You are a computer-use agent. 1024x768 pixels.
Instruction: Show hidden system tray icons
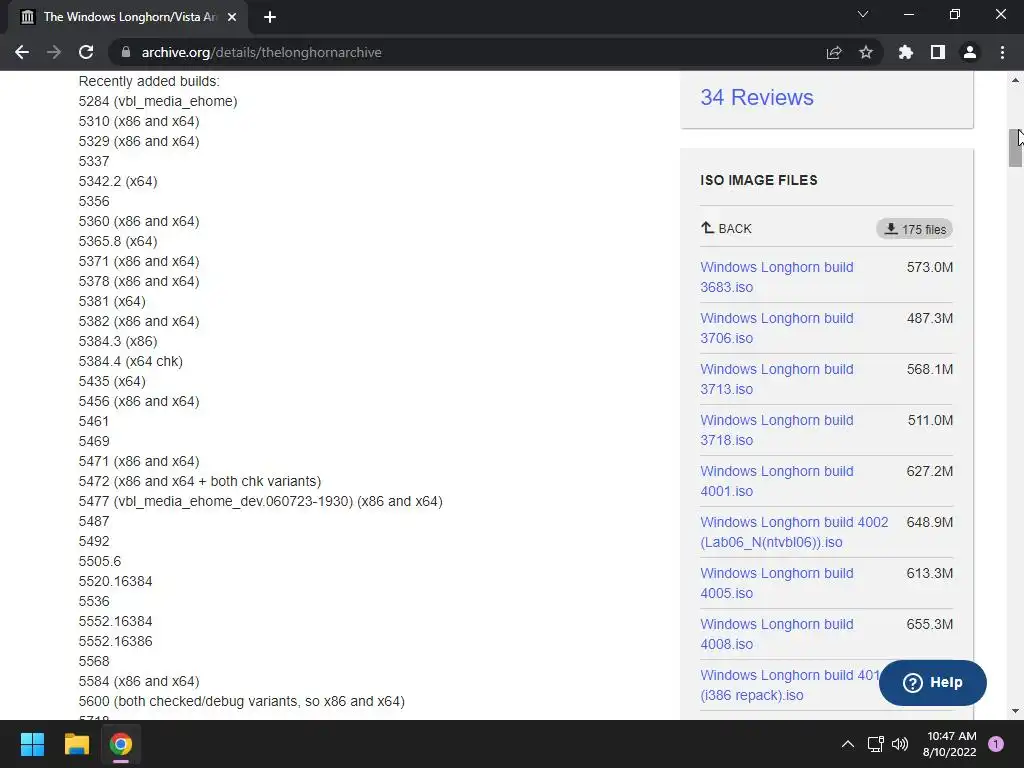click(x=848, y=744)
